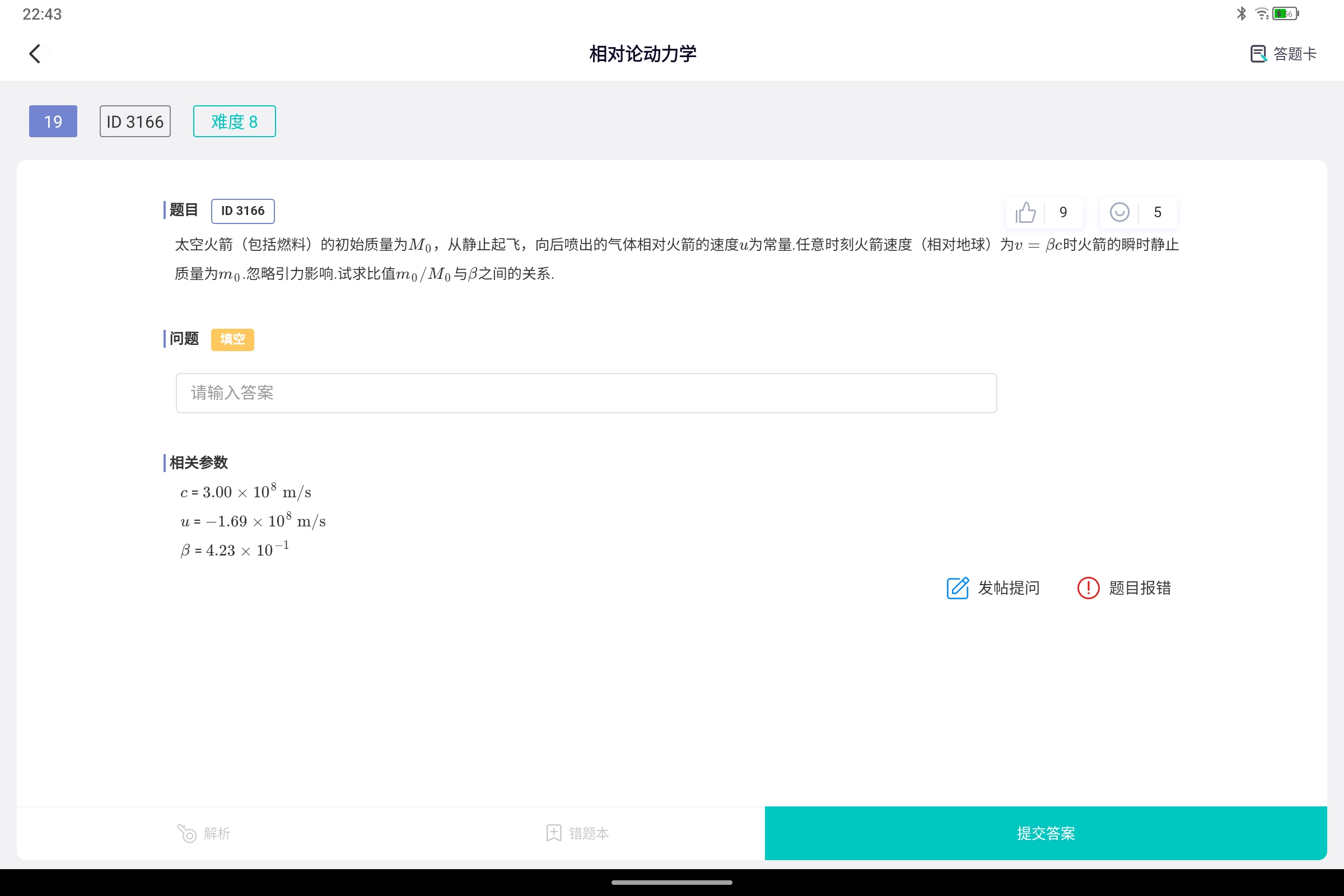This screenshot has width=1344, height=896.
Task: Open 发帖提问 to post a question
Action: [x=993, y=588]
